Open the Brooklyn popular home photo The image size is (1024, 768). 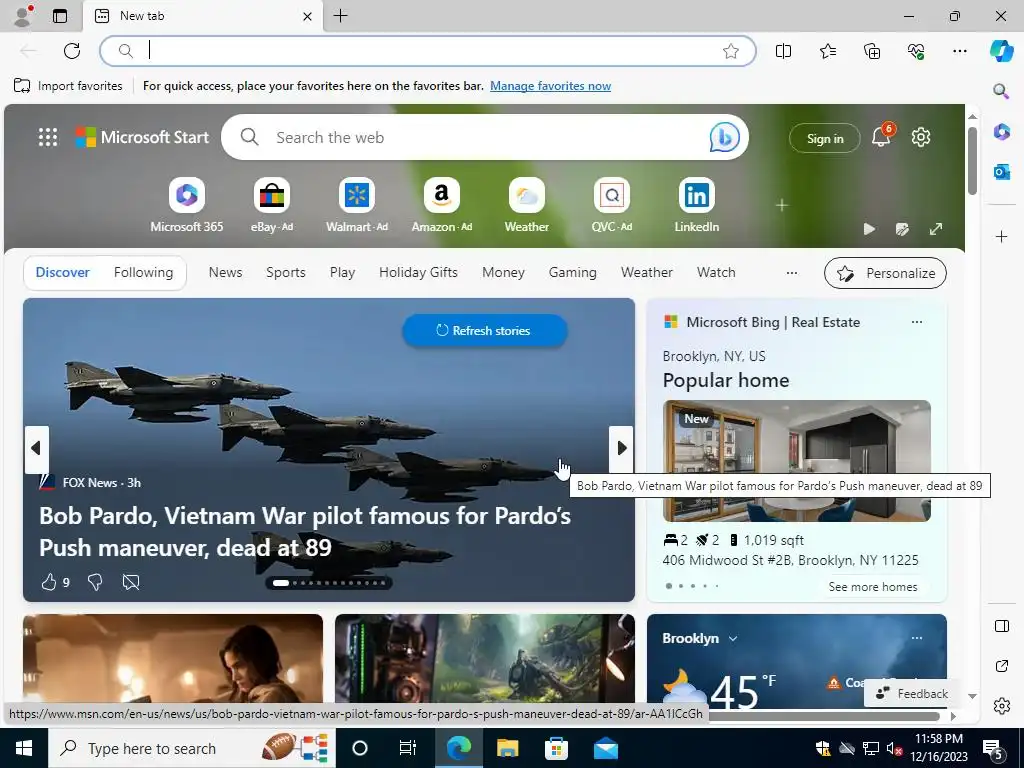click(797, 461)
